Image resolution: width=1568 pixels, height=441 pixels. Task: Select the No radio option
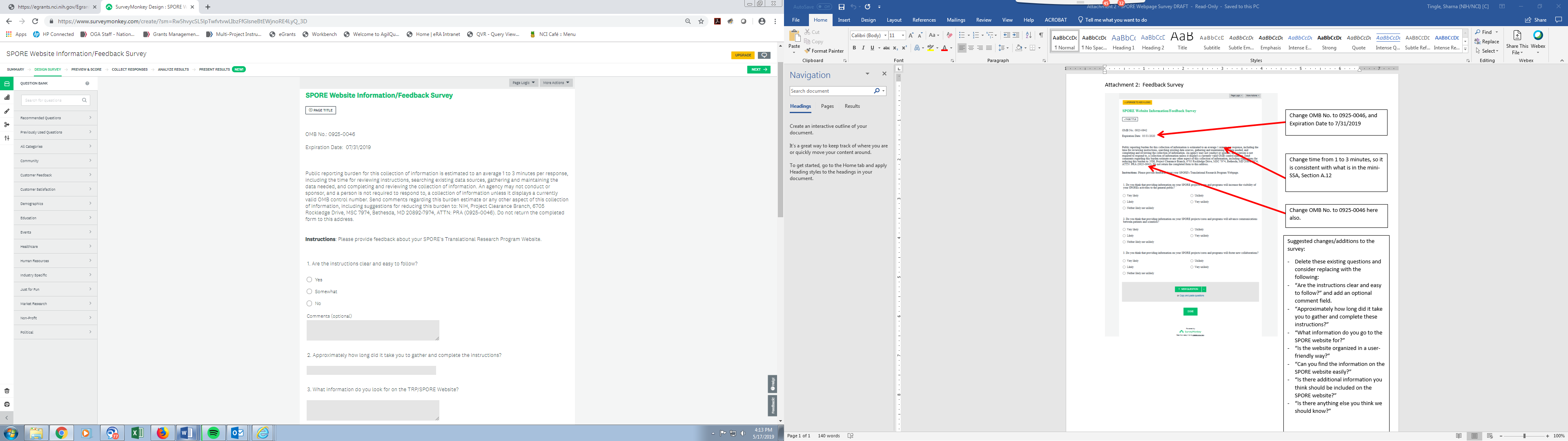click(309, 303)
